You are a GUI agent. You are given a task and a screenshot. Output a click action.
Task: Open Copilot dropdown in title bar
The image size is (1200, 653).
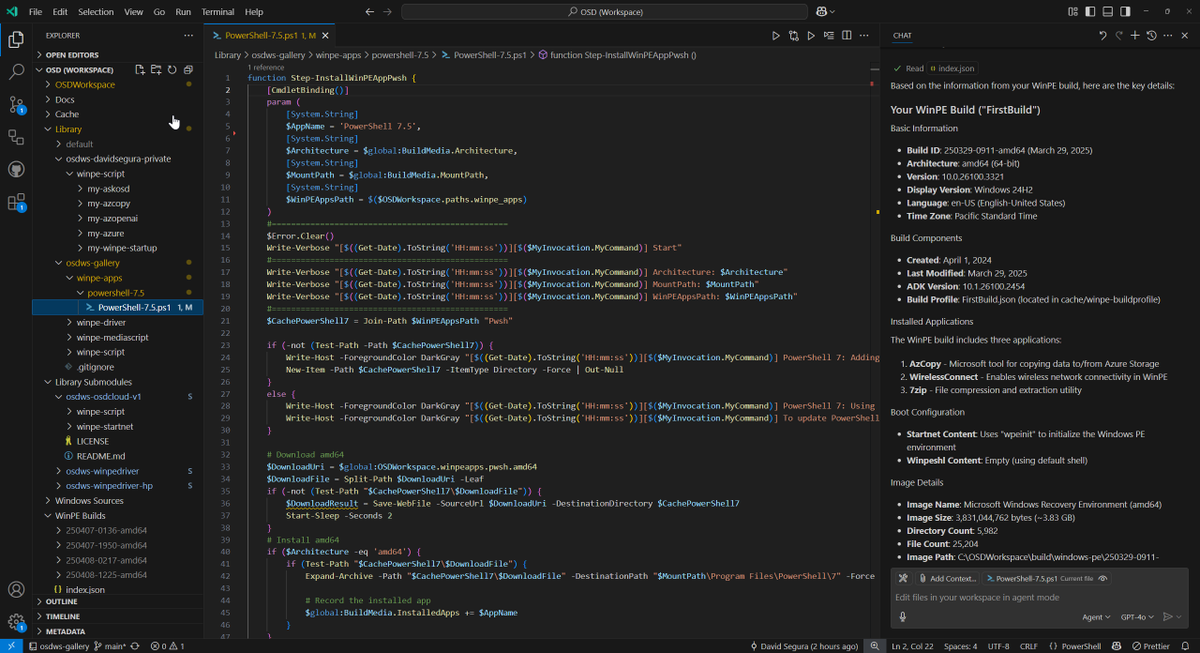coord(826,12)
